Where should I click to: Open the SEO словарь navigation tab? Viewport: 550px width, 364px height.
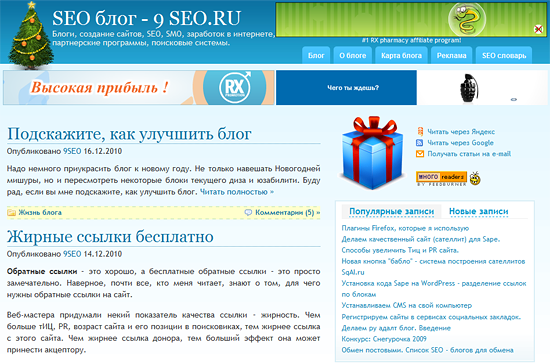click(x=504, y=55)
